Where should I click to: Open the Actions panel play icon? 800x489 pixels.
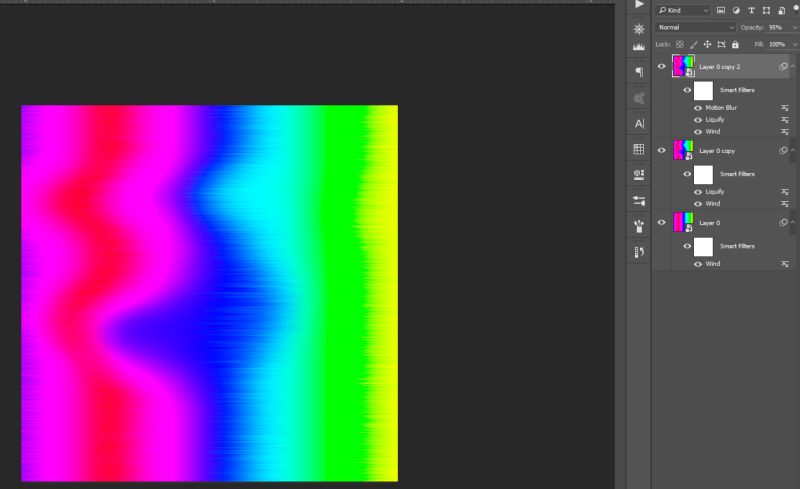click(x=639, y=4)
